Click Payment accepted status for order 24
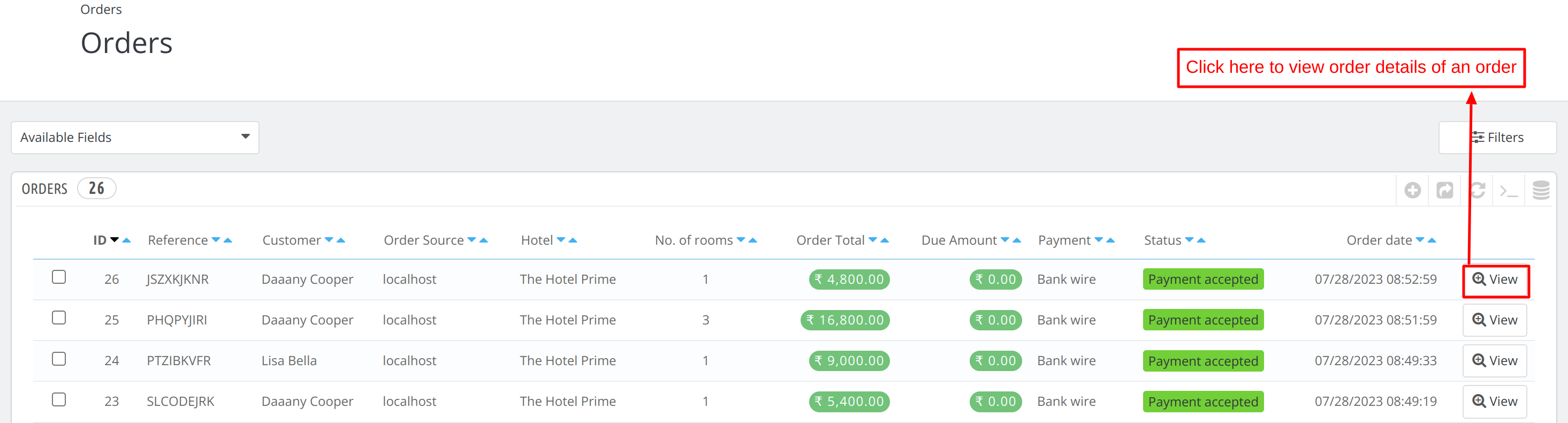Screen dimensions: 1568x423 click(1204, 361)
